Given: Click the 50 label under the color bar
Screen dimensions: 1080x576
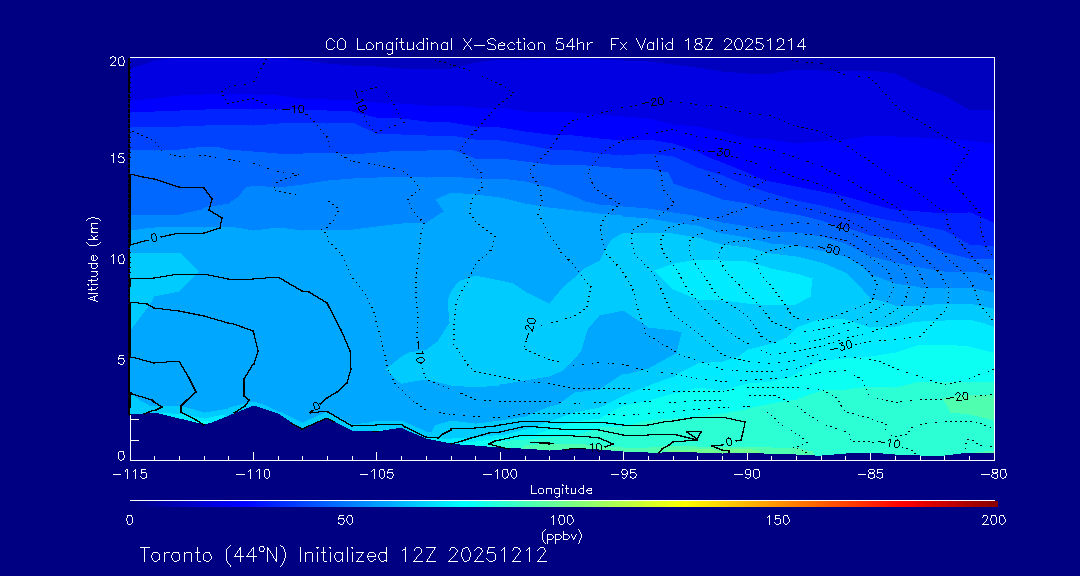Looking at the screenshot, I should [346, 520].
